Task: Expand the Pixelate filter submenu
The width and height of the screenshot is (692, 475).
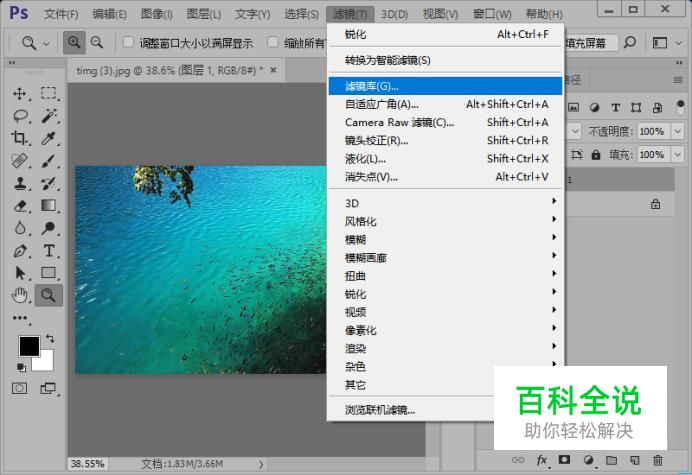Action: coord(445,330)
